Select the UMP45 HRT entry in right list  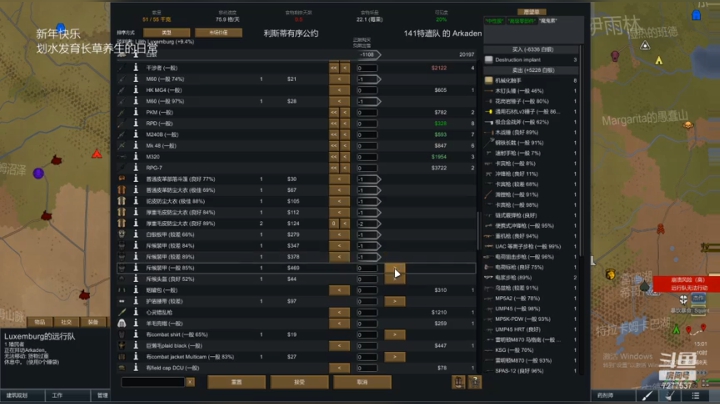[x=532, y=329]
